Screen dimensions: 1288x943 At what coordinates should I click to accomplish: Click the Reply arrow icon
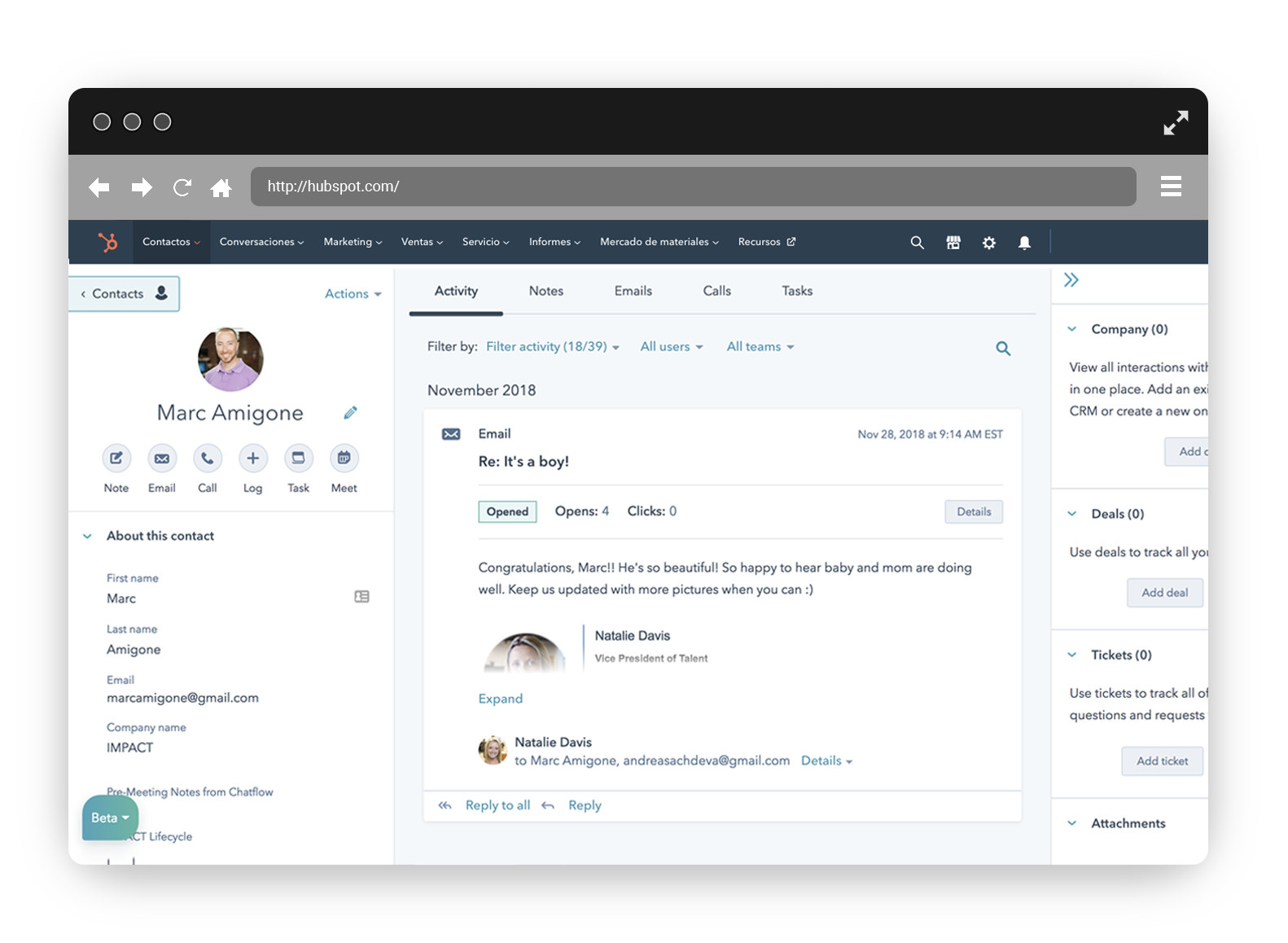coord(548,805)
